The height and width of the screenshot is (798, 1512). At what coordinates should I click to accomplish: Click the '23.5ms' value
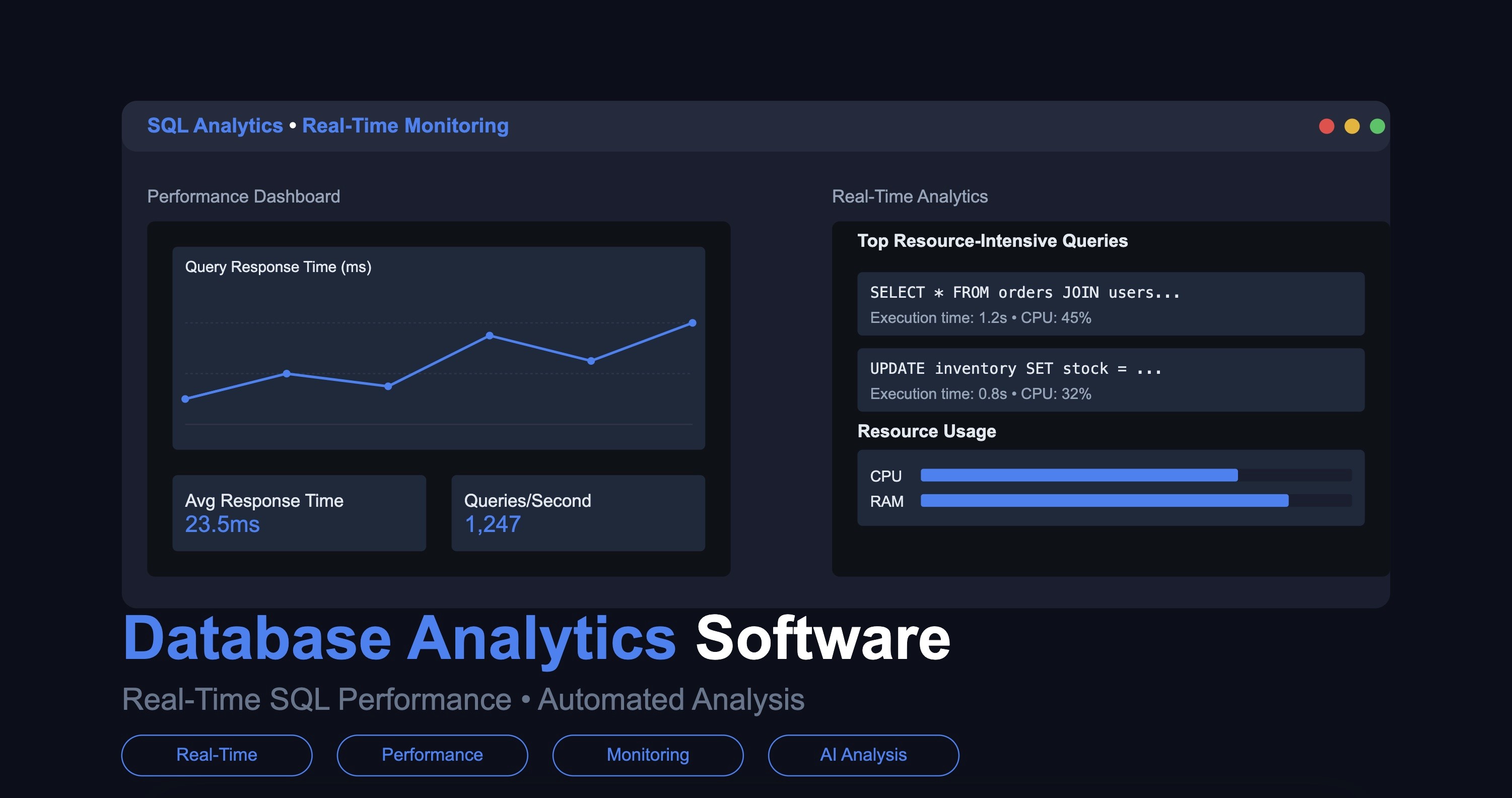pos(223,524)
